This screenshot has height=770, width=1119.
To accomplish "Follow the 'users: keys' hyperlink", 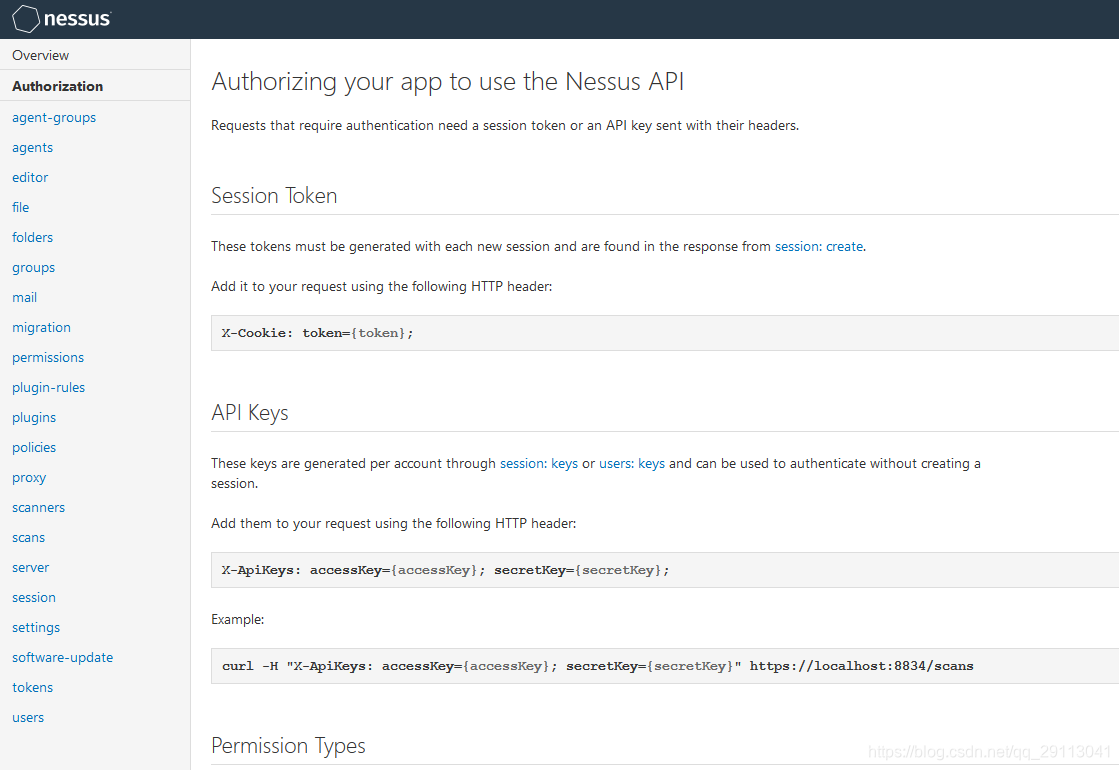I will point(632,463).
